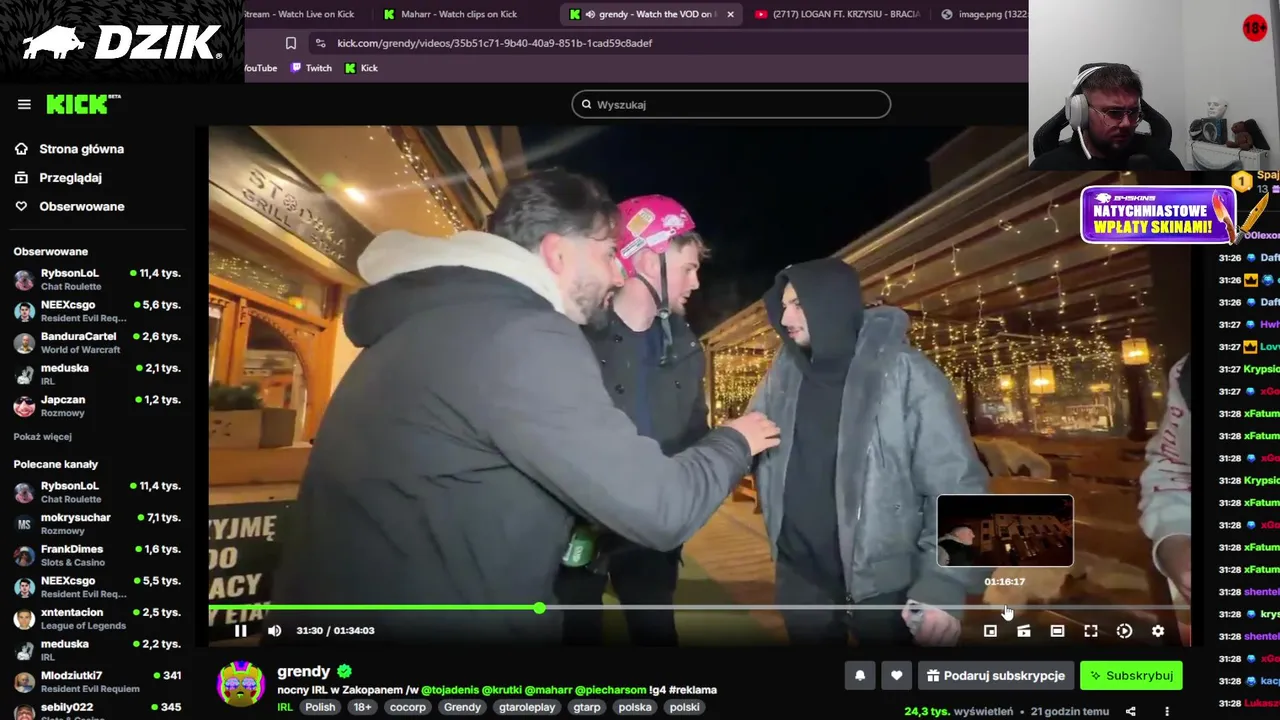The image size is (1280, 720).
Task: Click the share icon
Action: [1131, 712]
